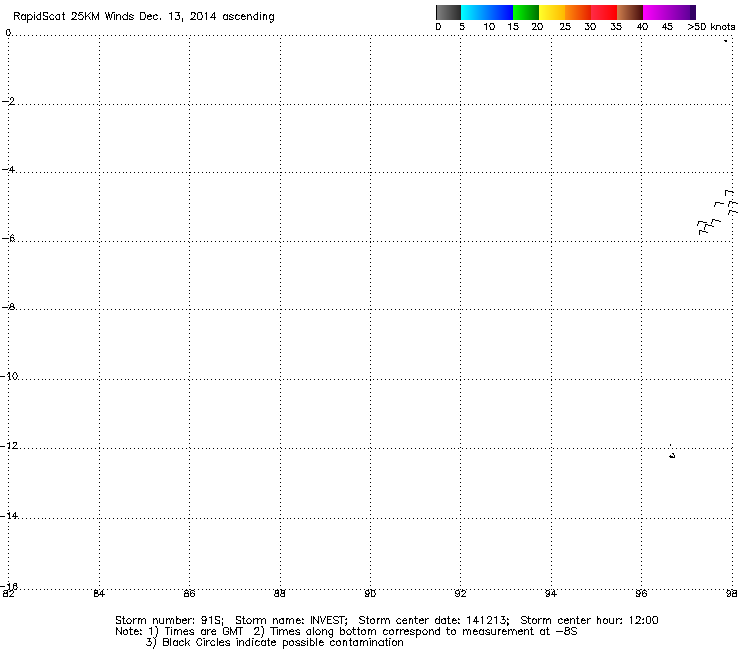The image size is (740, 650).
Task: Click the '96' longitude axis label
Action: coord(641,594)
